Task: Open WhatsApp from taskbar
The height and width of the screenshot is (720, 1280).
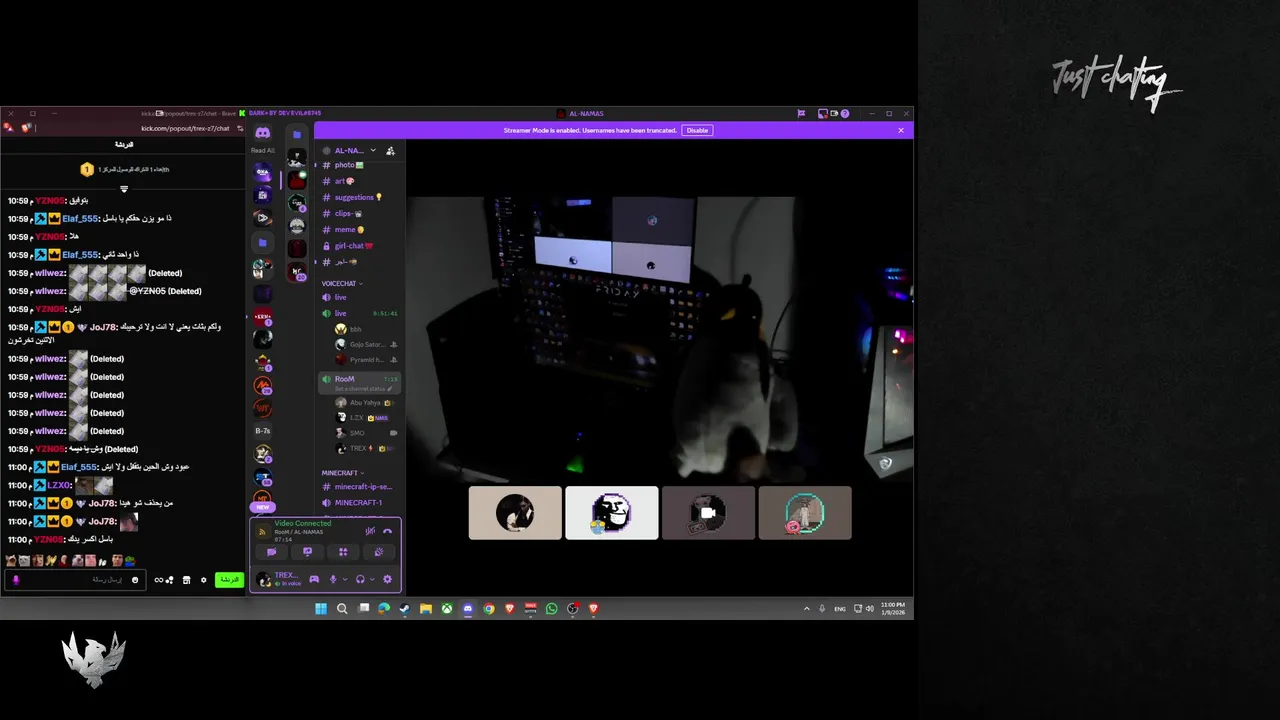Action: pos(551,608)
